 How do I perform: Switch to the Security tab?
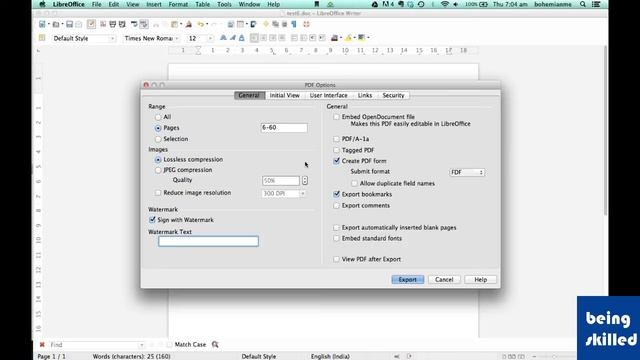click(393, 95)
